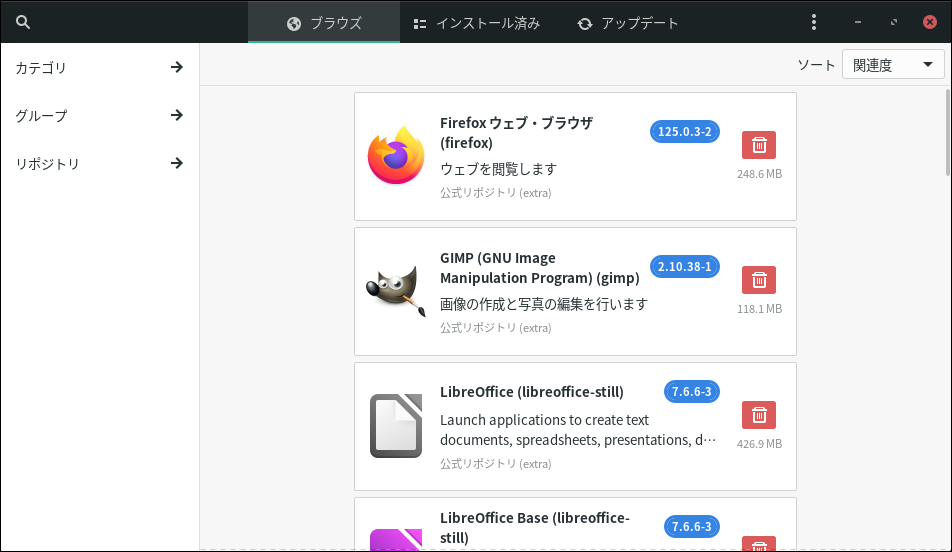Viewport: 952px width, 552px height.
Task: Open the LibreOffice (libreoffice-still) title
Action: 532,392
